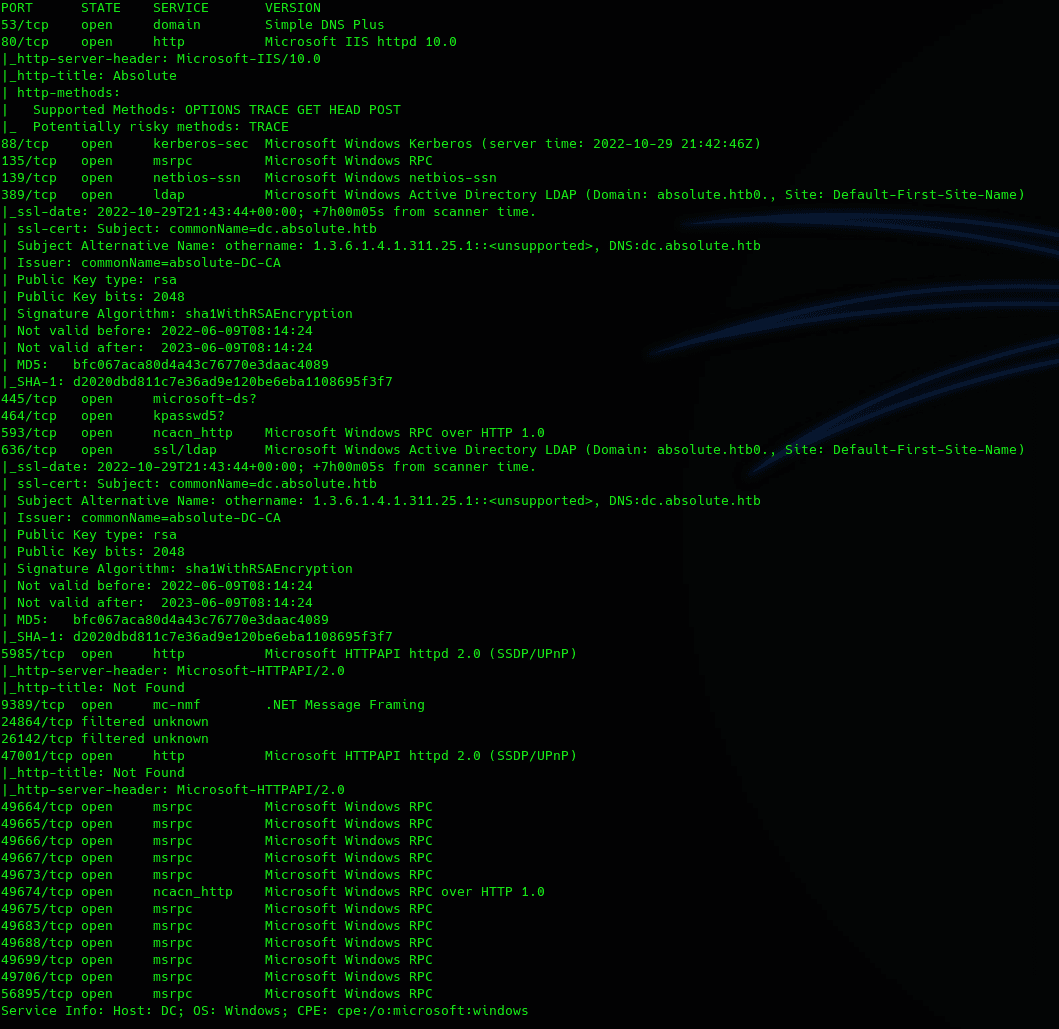Click the "Service Info: Host: DC" line
This screenshot has height=1029, width=1059.
[265, 1011]
